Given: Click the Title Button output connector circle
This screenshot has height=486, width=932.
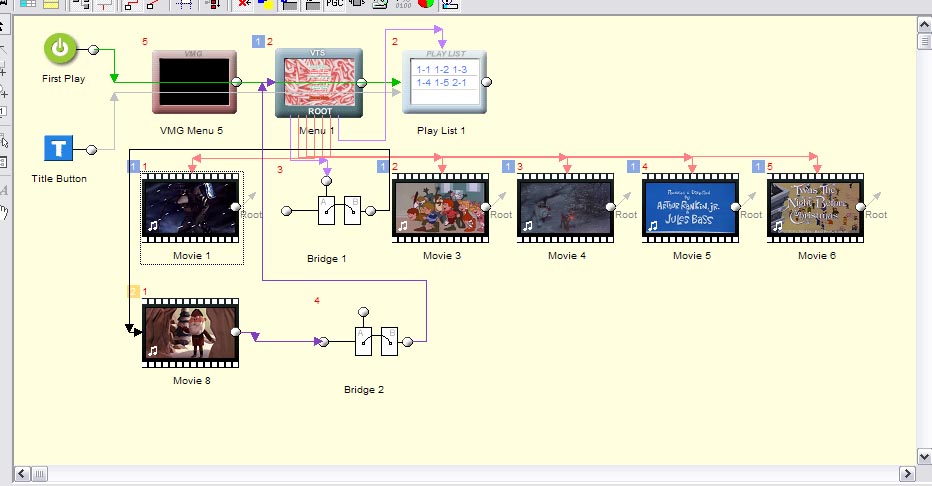Looking at the screenshot, I should pyautogui.click(x=92, y=150).
